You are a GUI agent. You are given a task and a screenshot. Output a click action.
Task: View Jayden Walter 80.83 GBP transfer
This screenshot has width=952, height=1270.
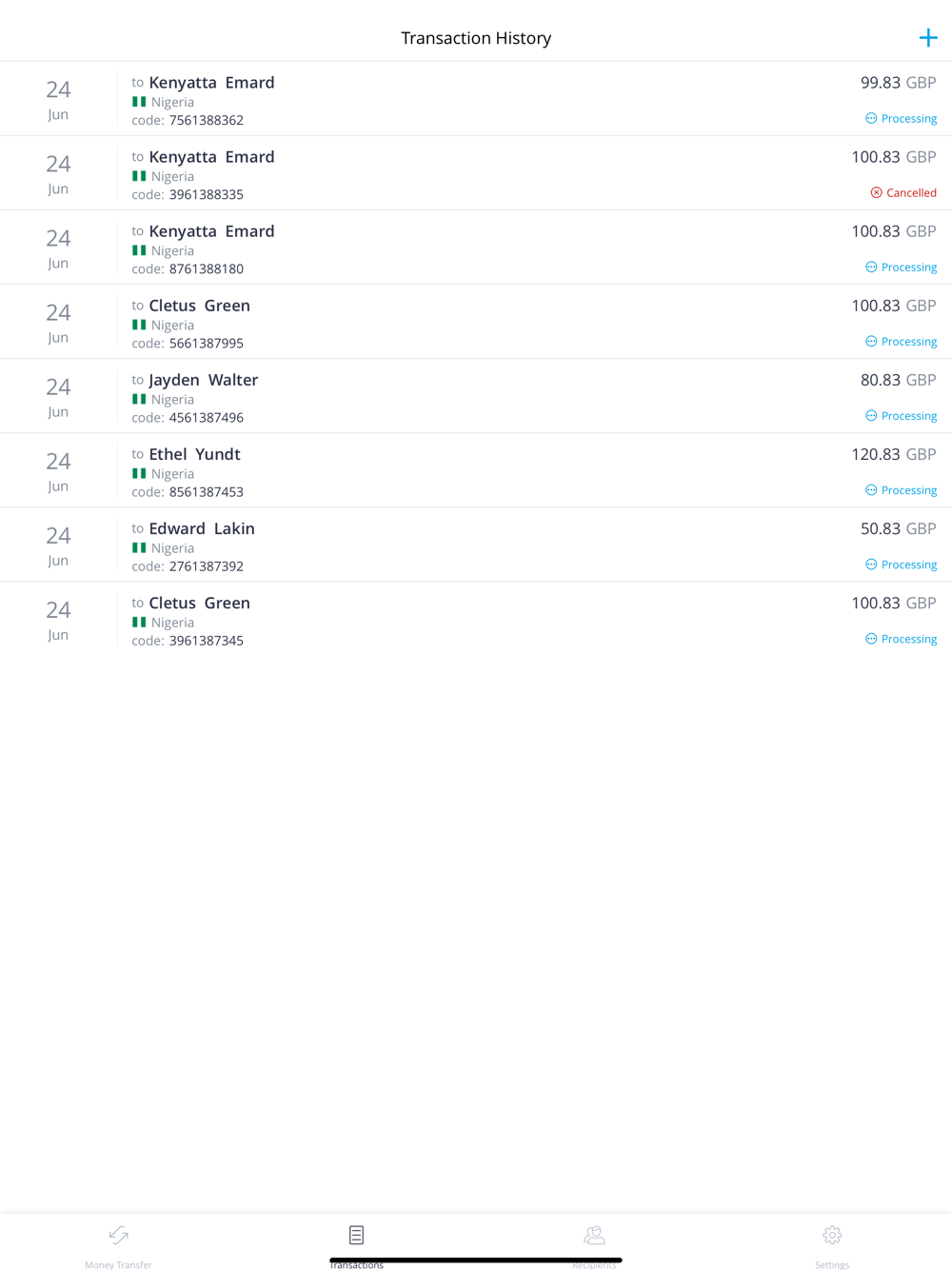476,396
